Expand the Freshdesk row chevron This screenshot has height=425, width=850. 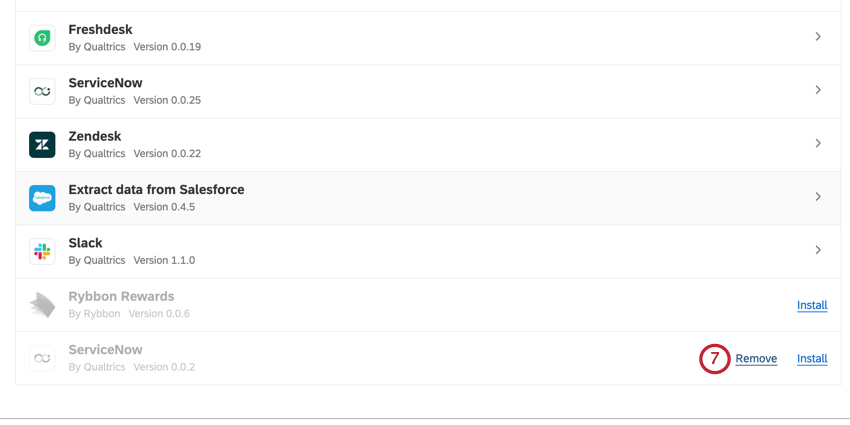tap(818, 37)
